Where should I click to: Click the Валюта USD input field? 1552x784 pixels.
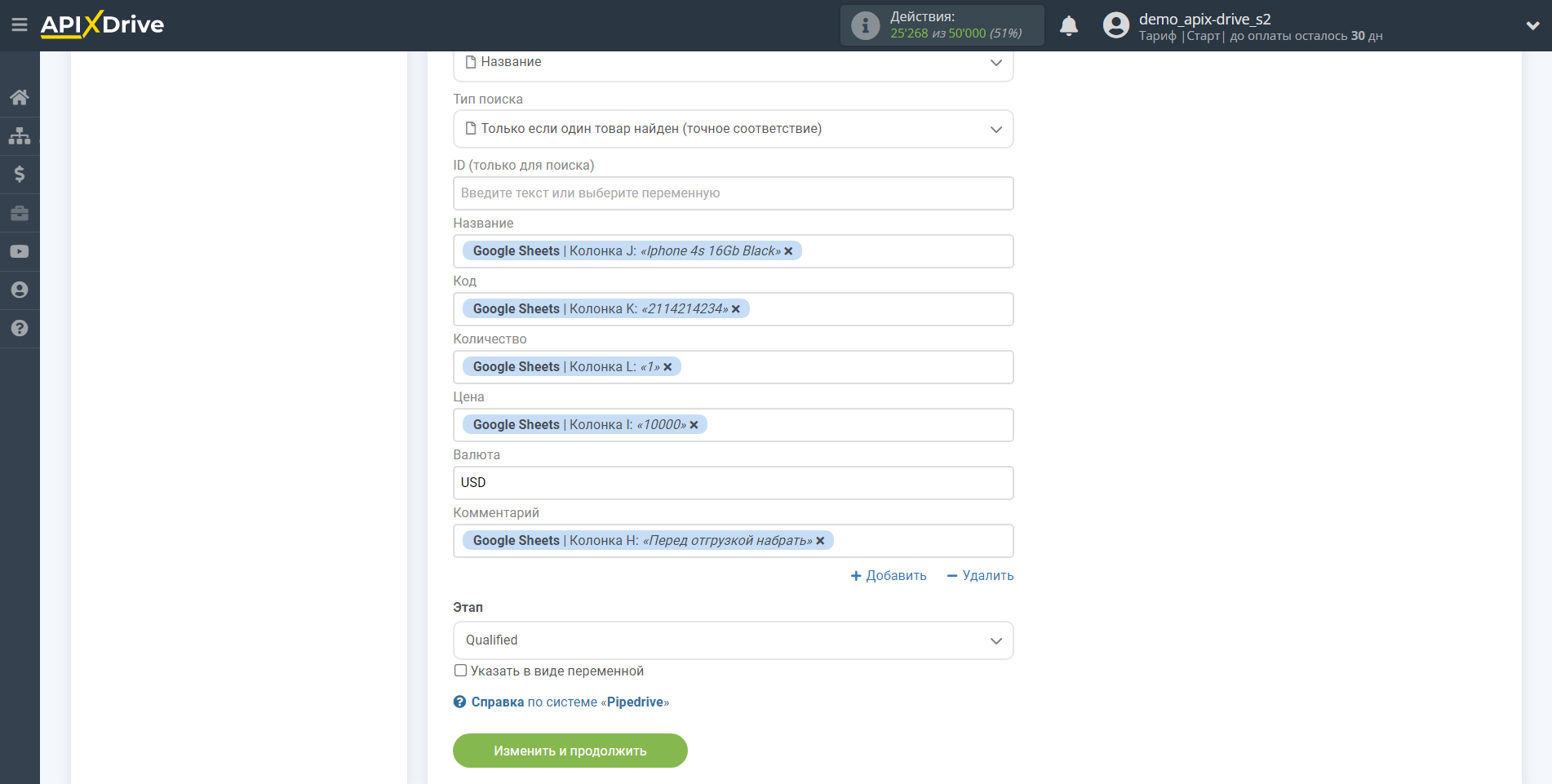pos(733,483)
